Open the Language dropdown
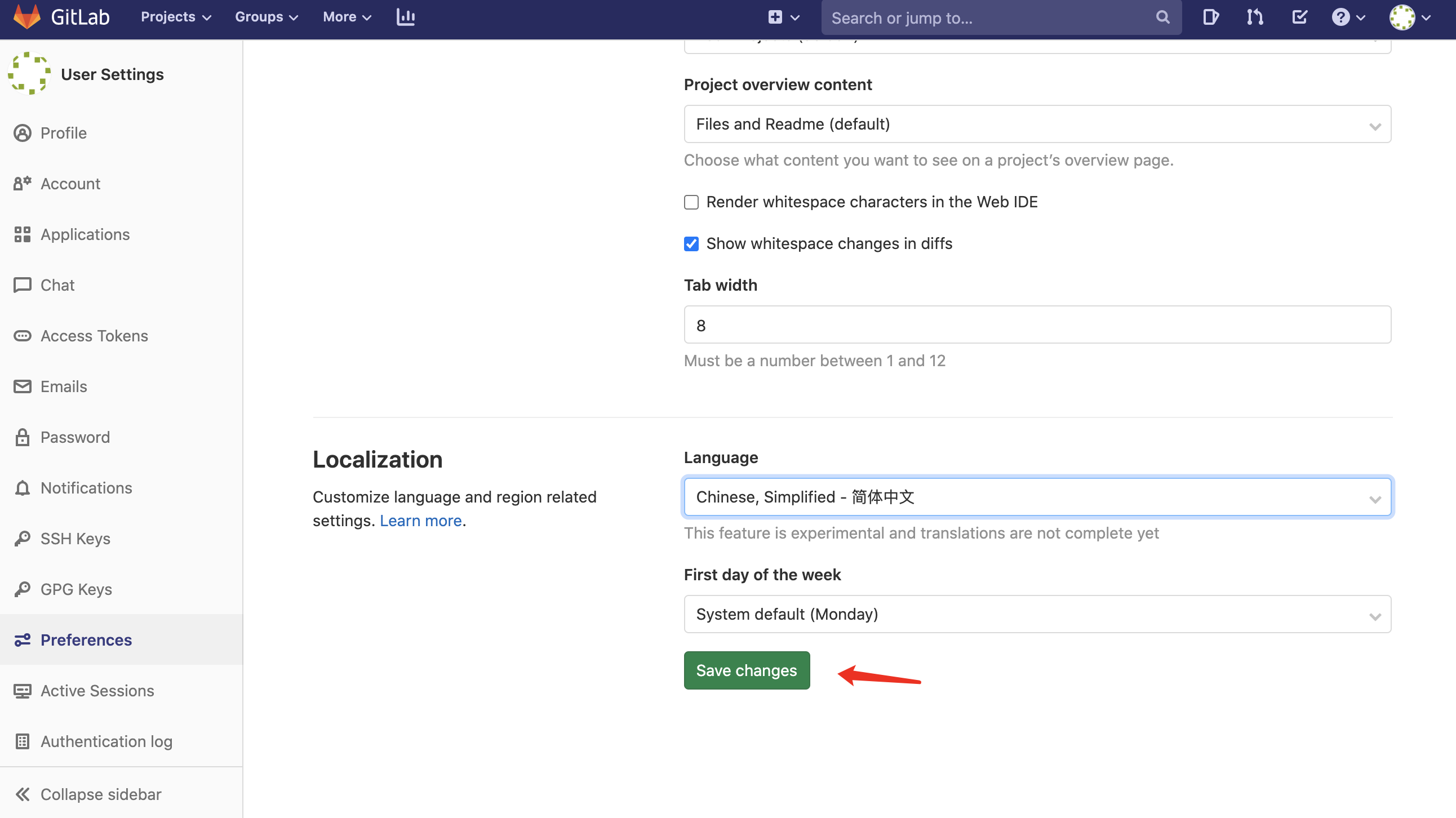Image resolution: width=1456 pixels, height=818 pixels. tap(1037, 497)
